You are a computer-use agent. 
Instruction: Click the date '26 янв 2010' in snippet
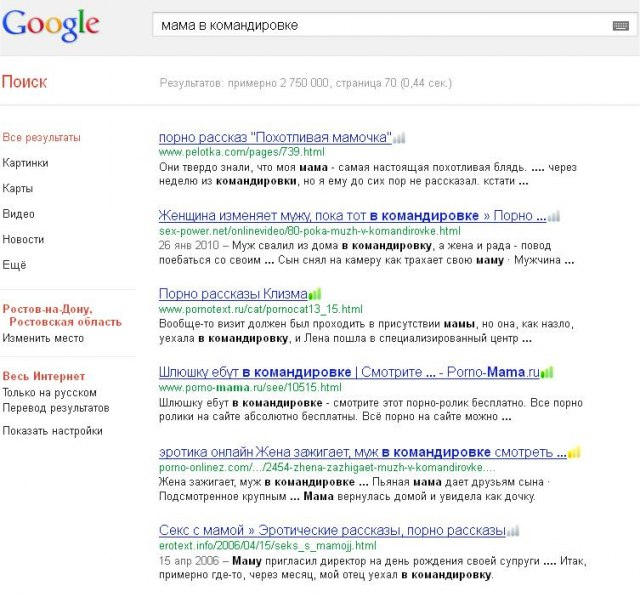(x=189, y=246)
